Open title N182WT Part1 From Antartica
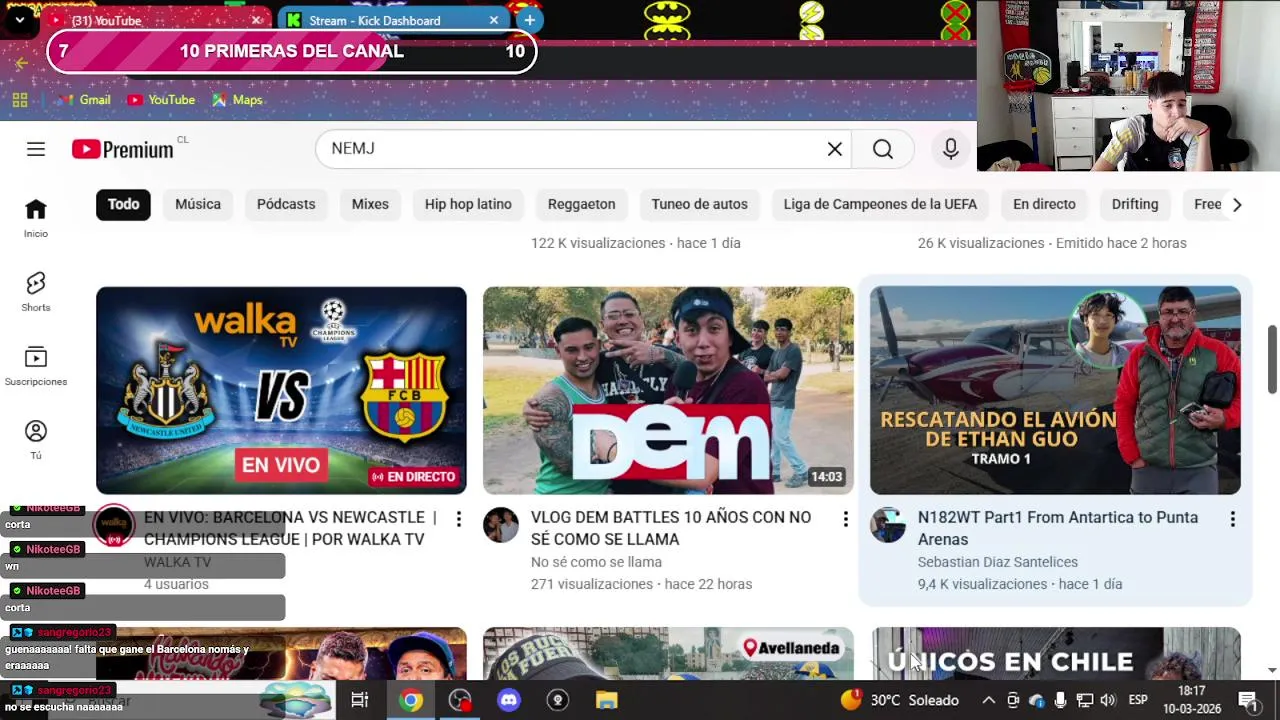 pos(1058,528)
